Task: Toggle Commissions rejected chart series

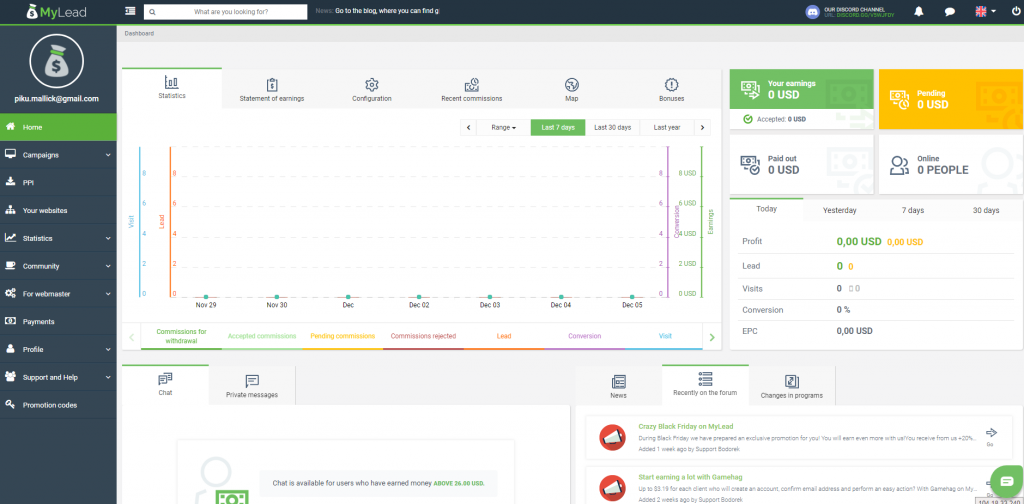Action: (423, 336)
